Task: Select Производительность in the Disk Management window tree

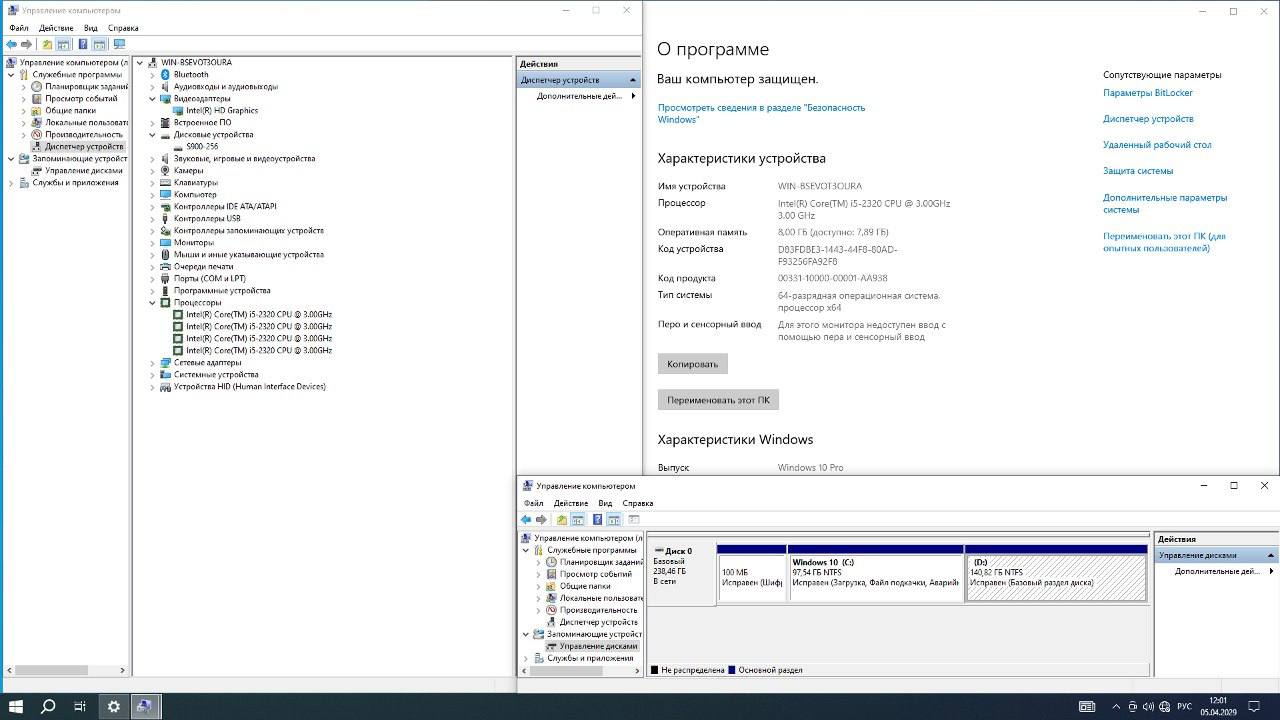Action: click(x=598, y=610)
